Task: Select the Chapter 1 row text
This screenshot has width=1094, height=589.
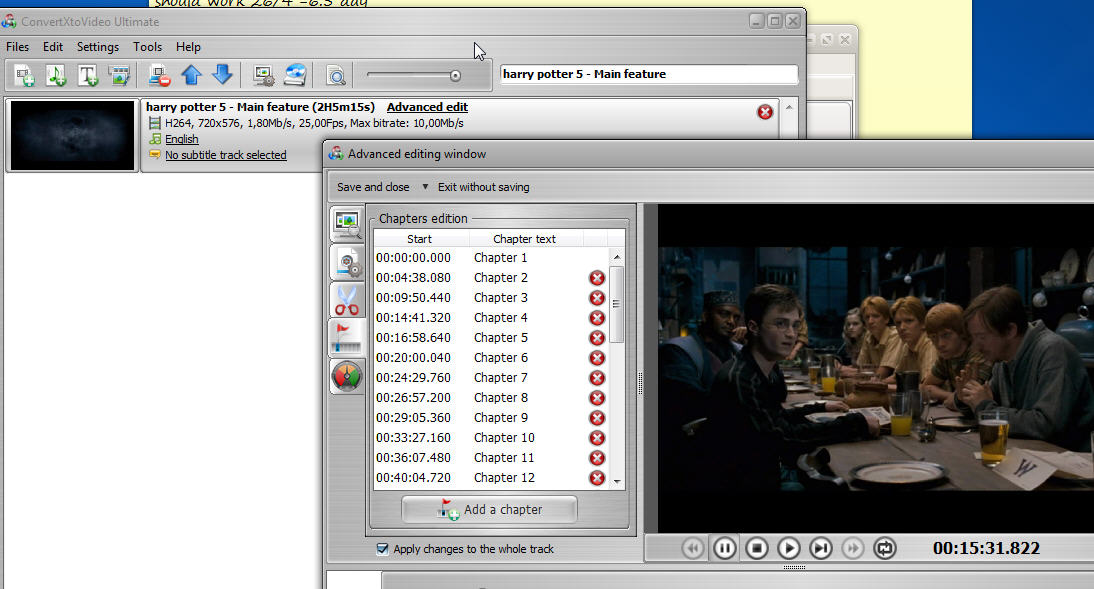Action: 500,258
